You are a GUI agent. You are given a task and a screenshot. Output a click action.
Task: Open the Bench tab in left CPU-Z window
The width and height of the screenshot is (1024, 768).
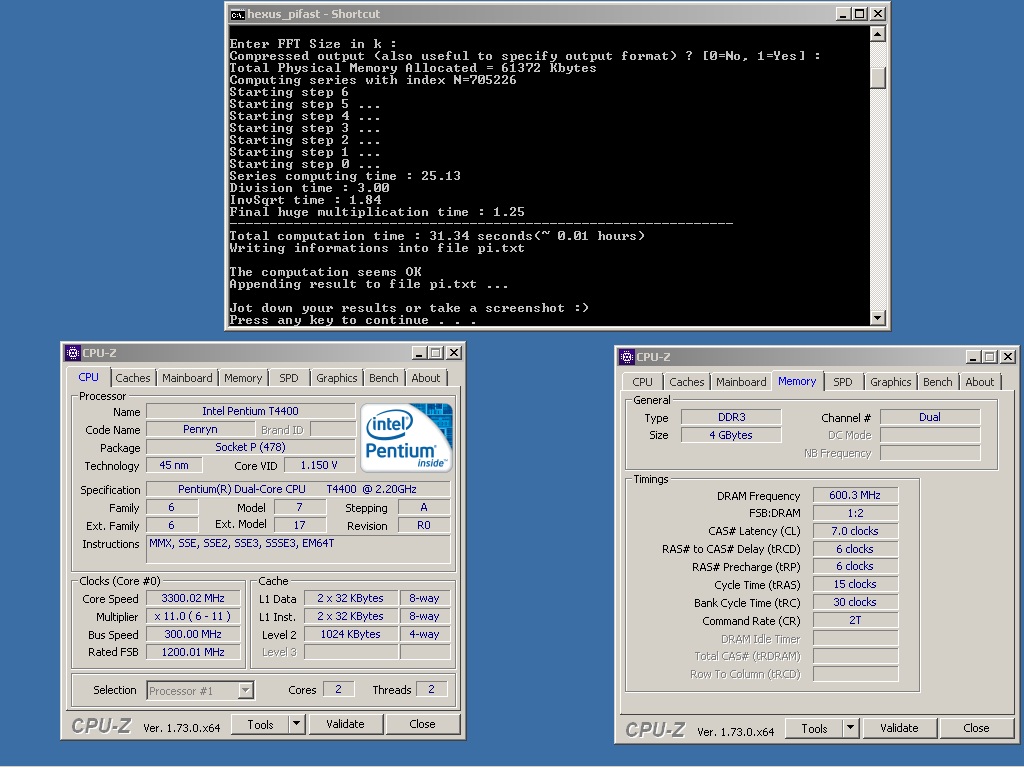coord(383,377)
